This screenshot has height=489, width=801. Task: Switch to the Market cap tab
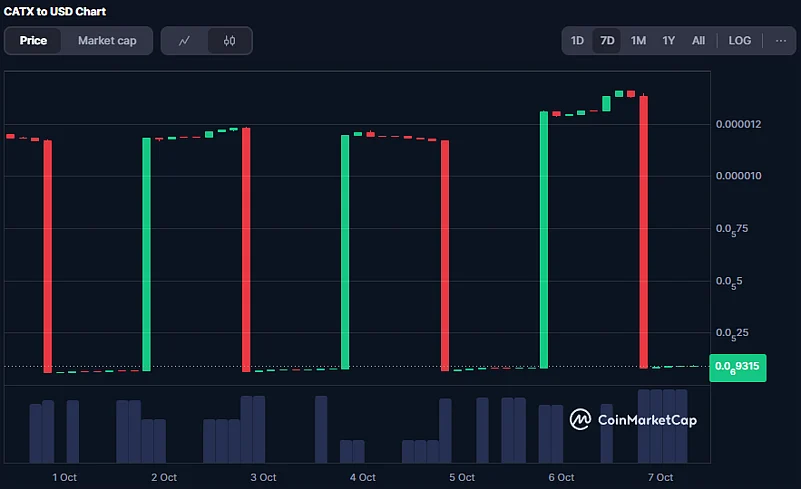(x=107, y=41)
